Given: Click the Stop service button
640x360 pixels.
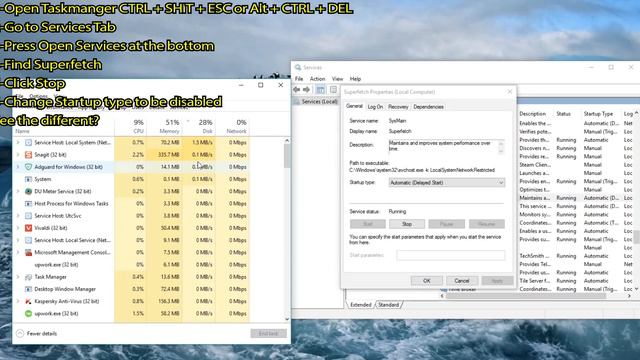Looking at the screenshot, I should [407, 224].
